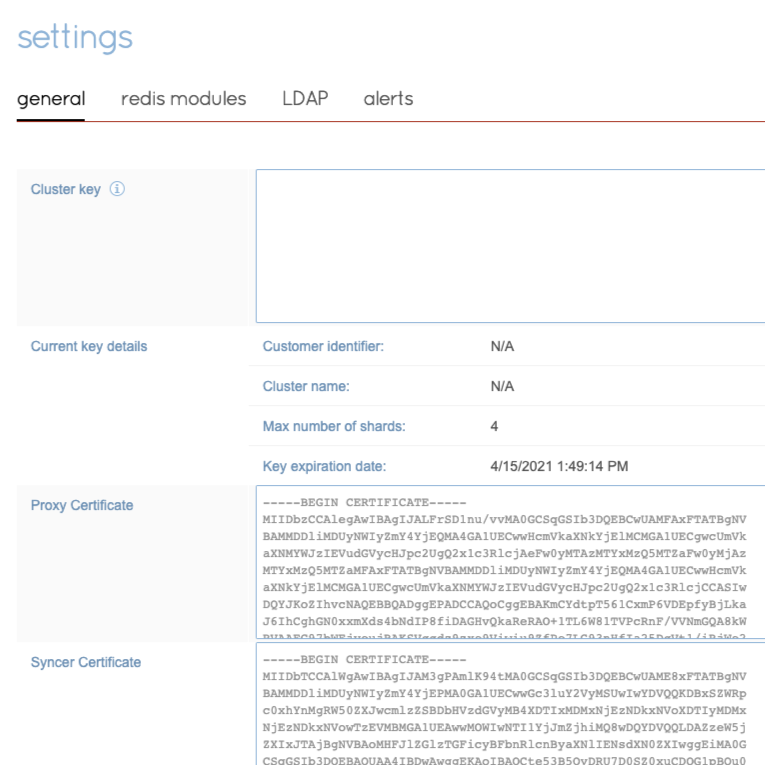Click the Proxy BEGIN CERTIFICATE line

pyautogui.click(x=365, y=502)
